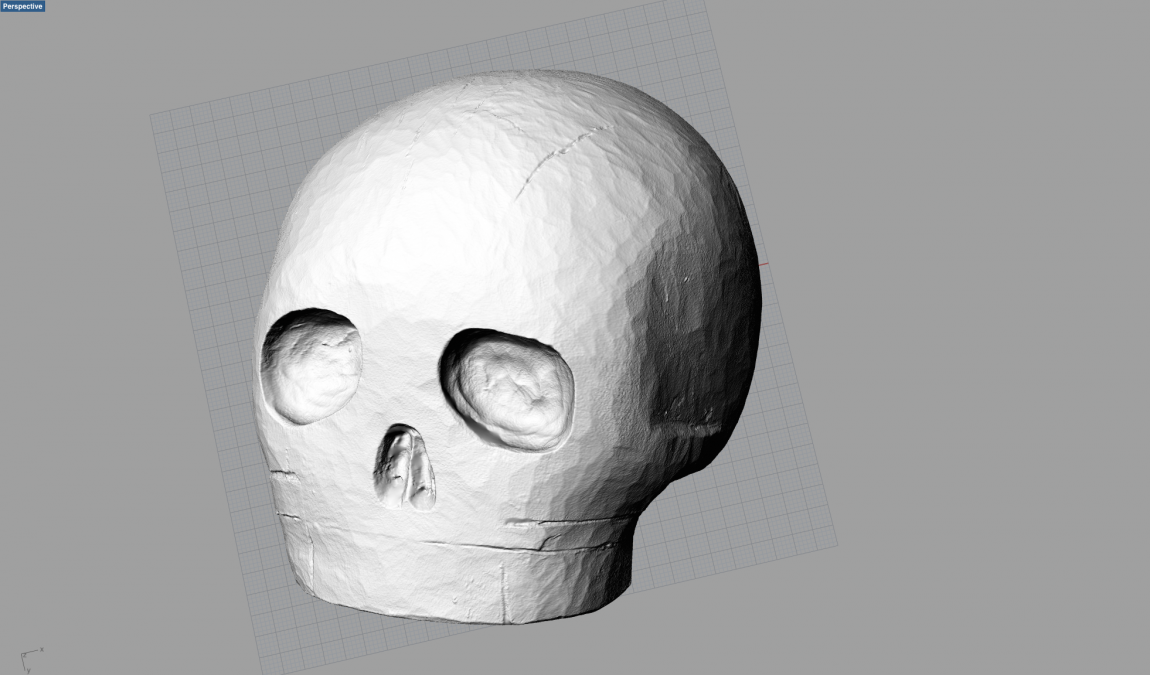This screenshot has width=1150, height=675.
Task: Click the bottom-right corner of the construction grid
Action: (x=836, y=546)
